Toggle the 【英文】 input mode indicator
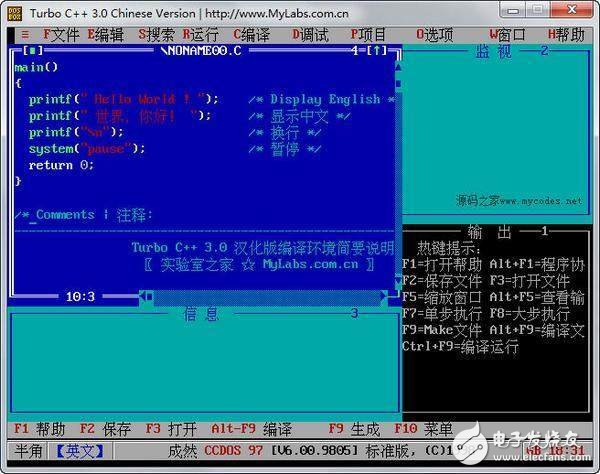The width and height of the screenshot is (600, 474). 80,451
